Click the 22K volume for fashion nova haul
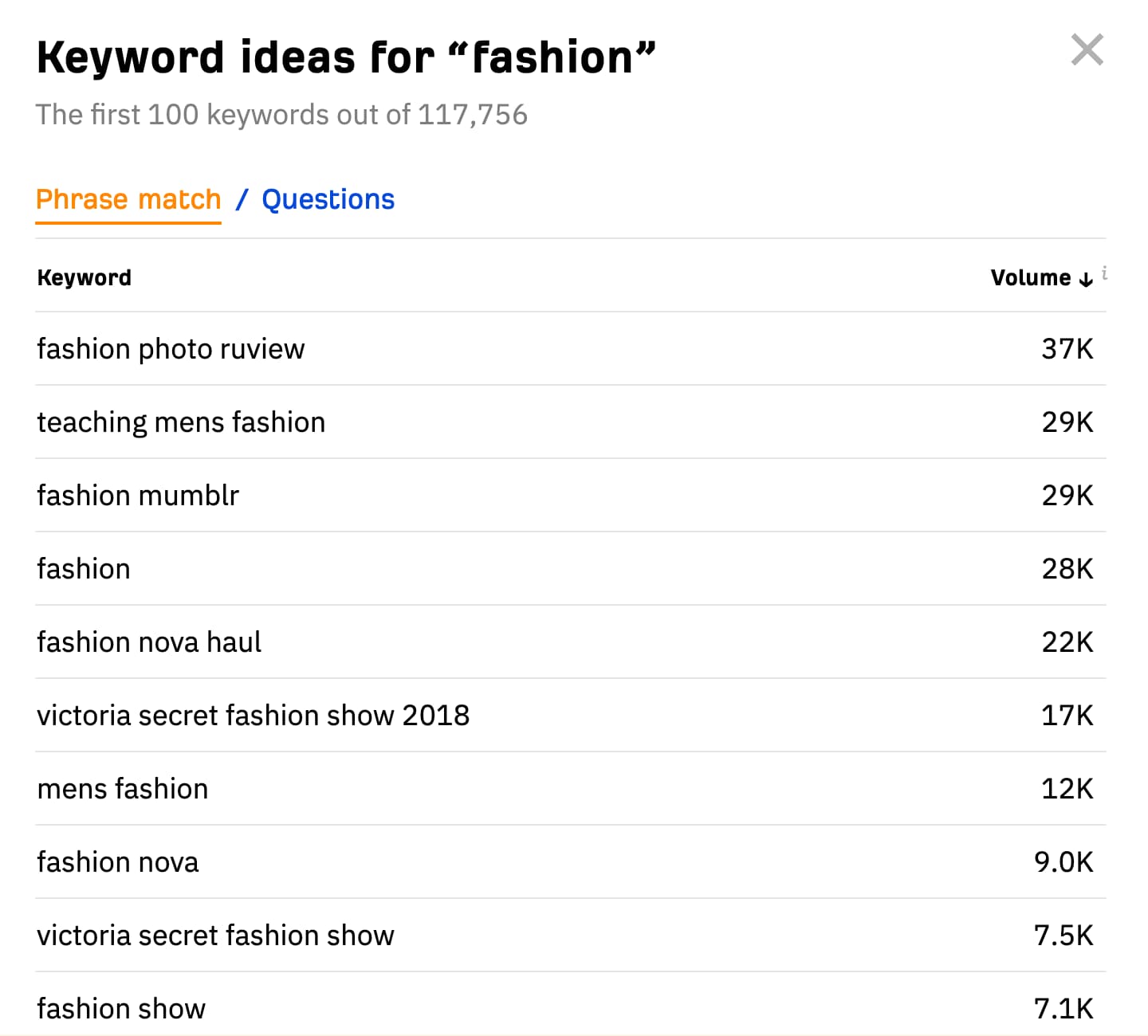The height and width of the screenshot is (1036, 1148). point(1067,642)
